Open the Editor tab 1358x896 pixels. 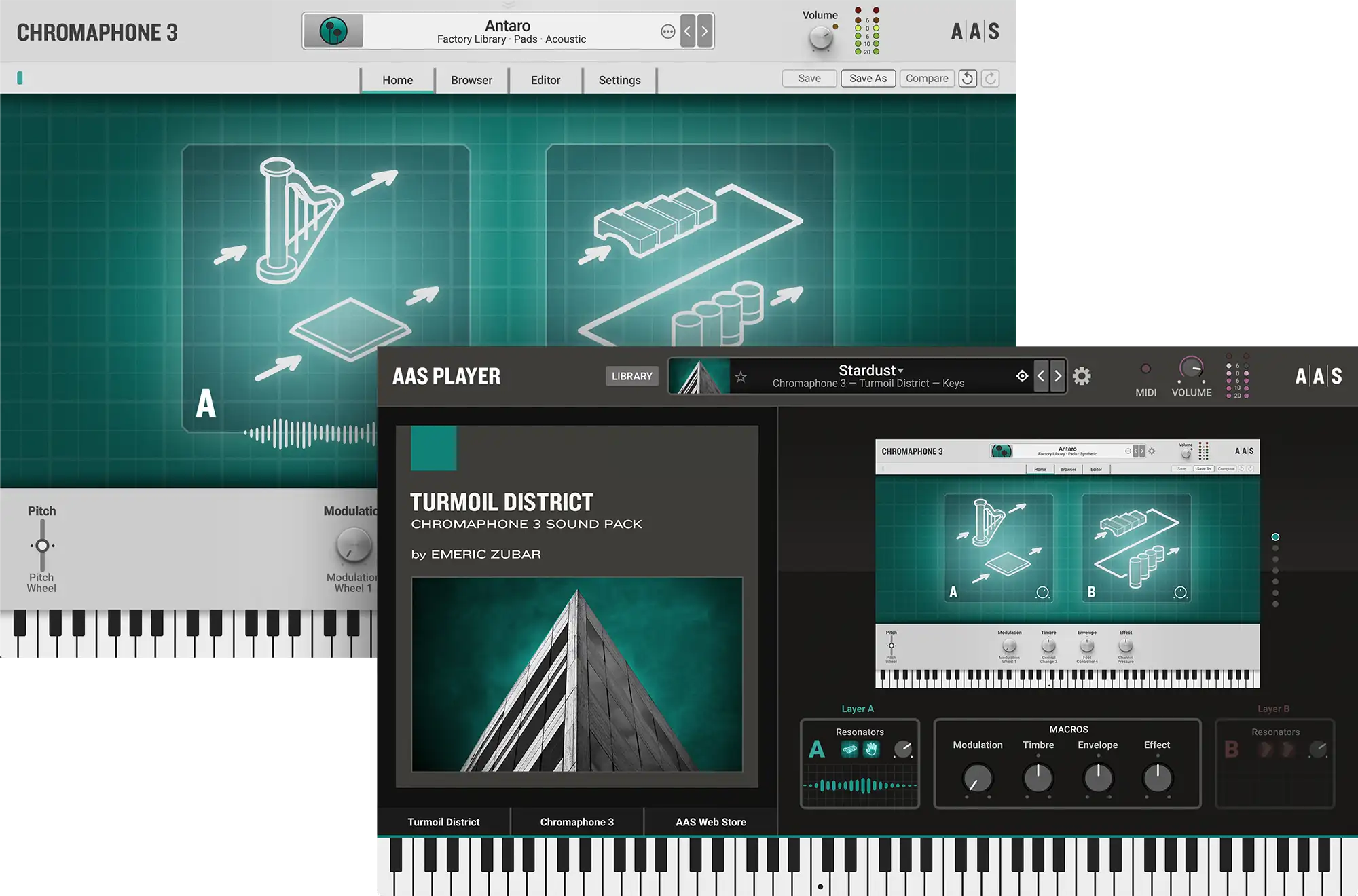pyautogui.click(x=545, y=80)
